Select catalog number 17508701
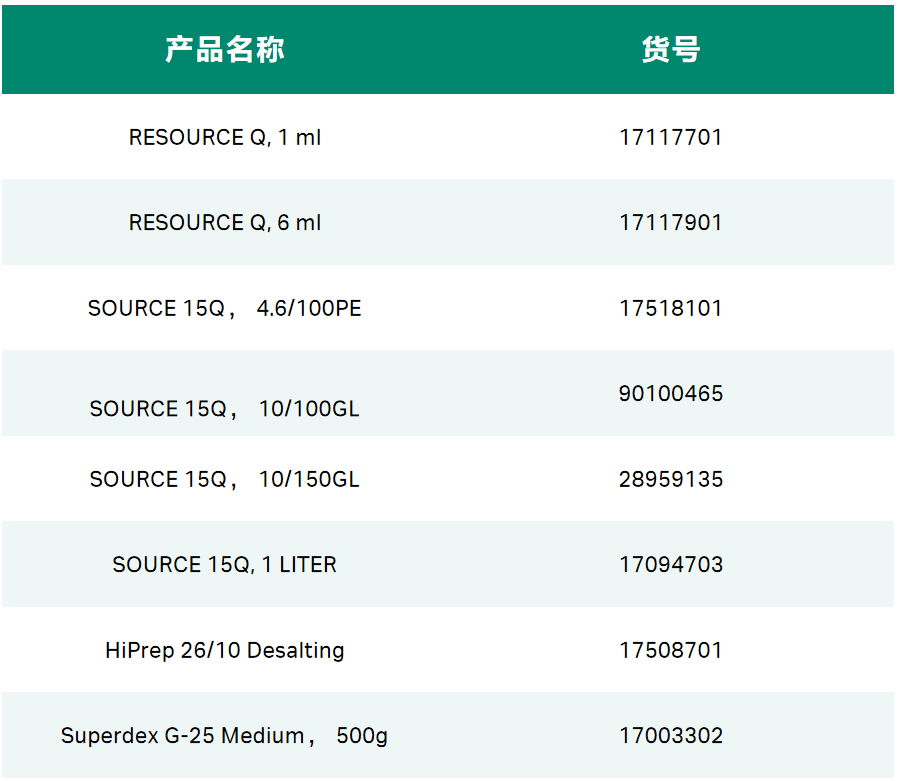 point(669,650)
